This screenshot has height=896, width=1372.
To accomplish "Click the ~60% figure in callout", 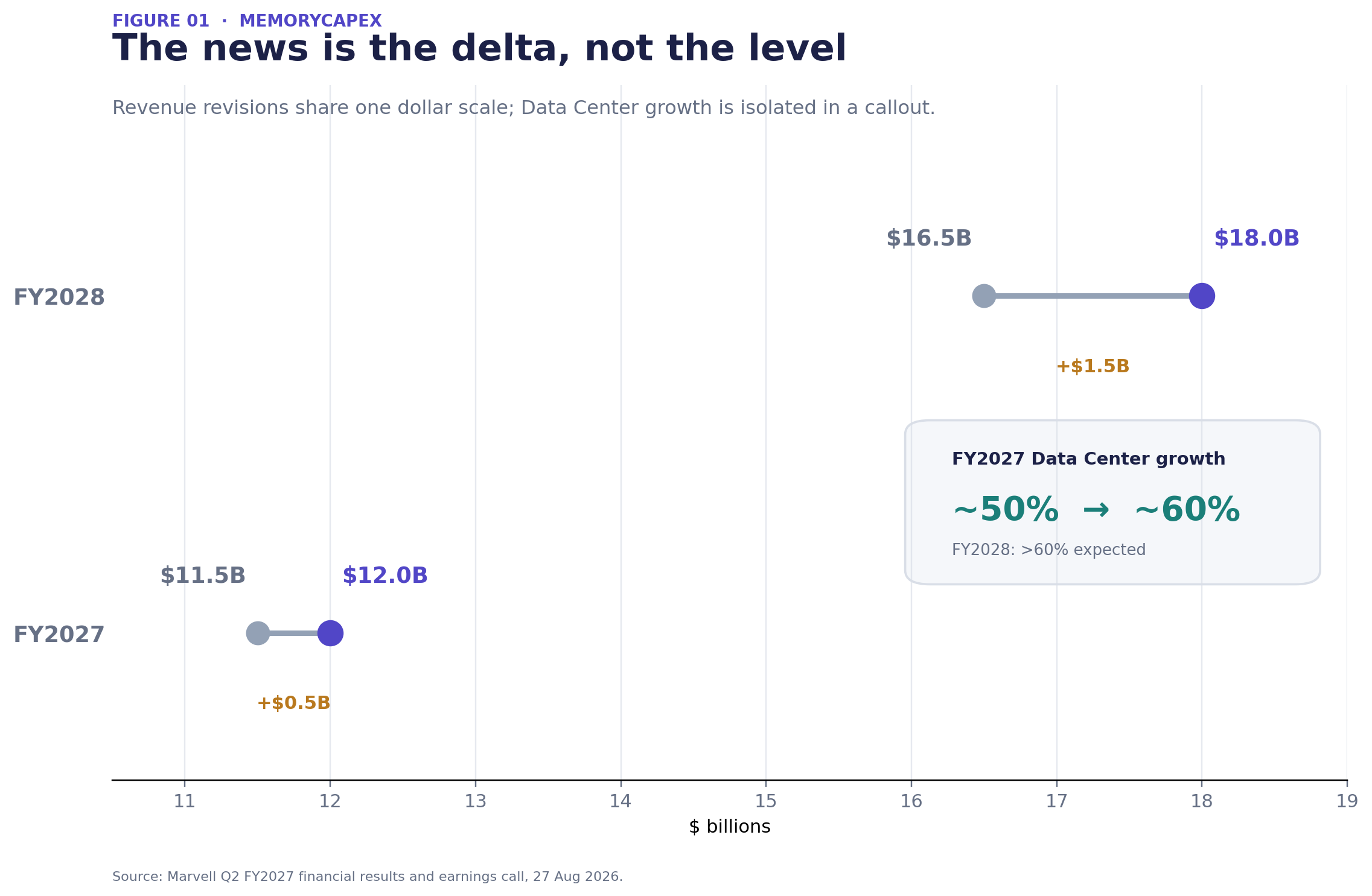I will click(x=1187, y=510).
